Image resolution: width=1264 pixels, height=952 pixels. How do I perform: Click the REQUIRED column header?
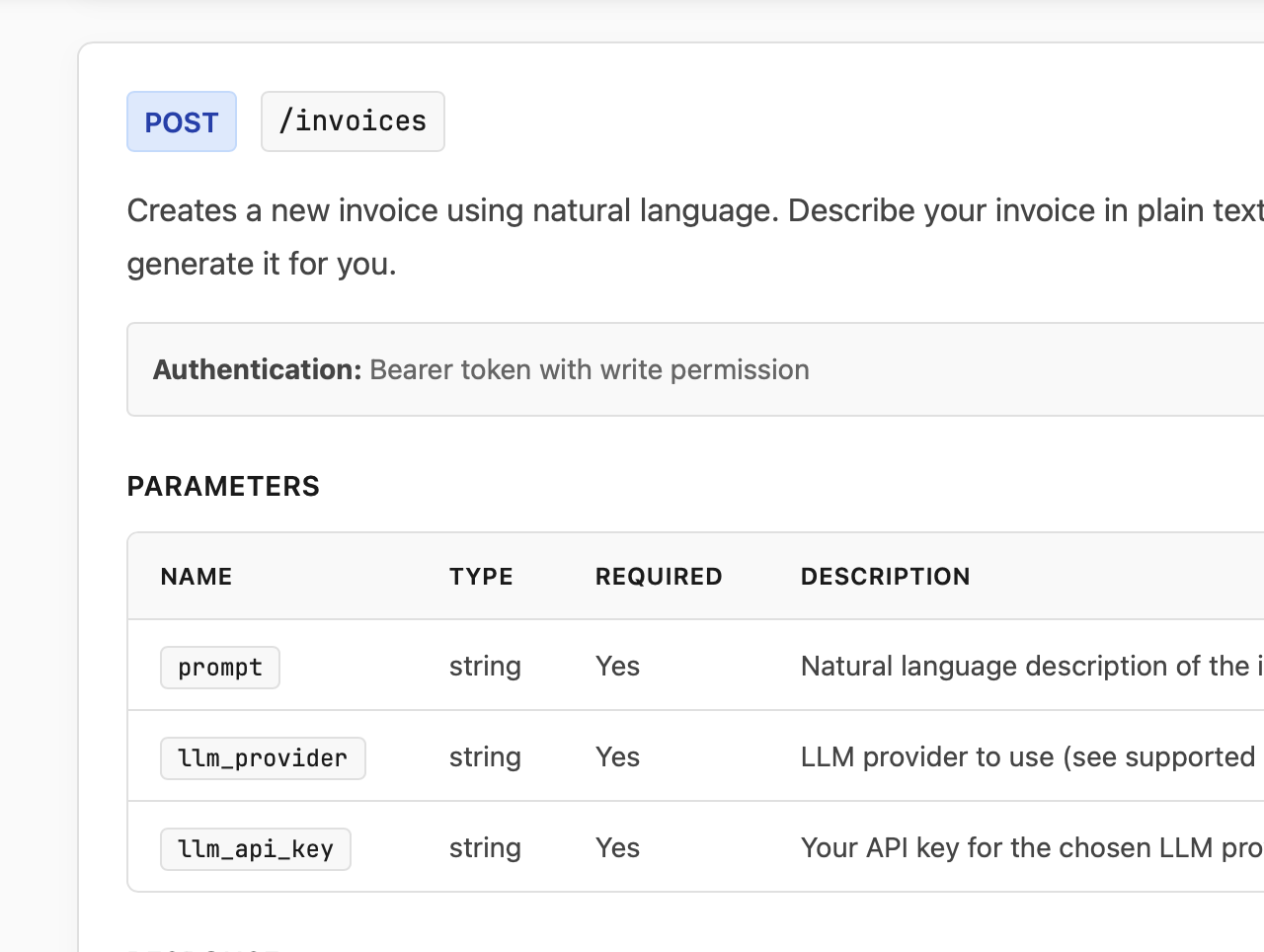point(658,576)
